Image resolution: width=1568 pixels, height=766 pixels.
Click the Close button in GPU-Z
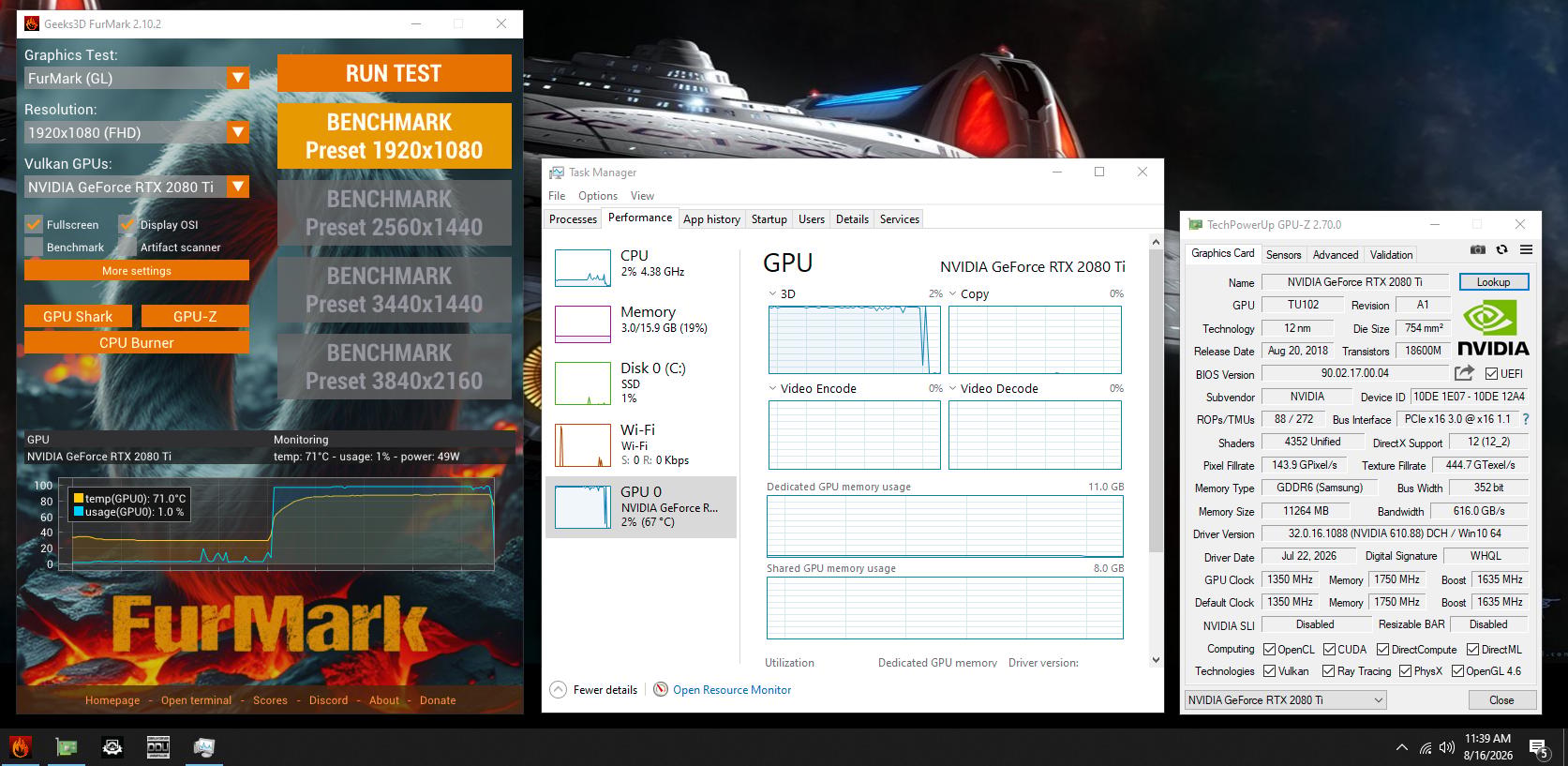(x=1501, y=699)
